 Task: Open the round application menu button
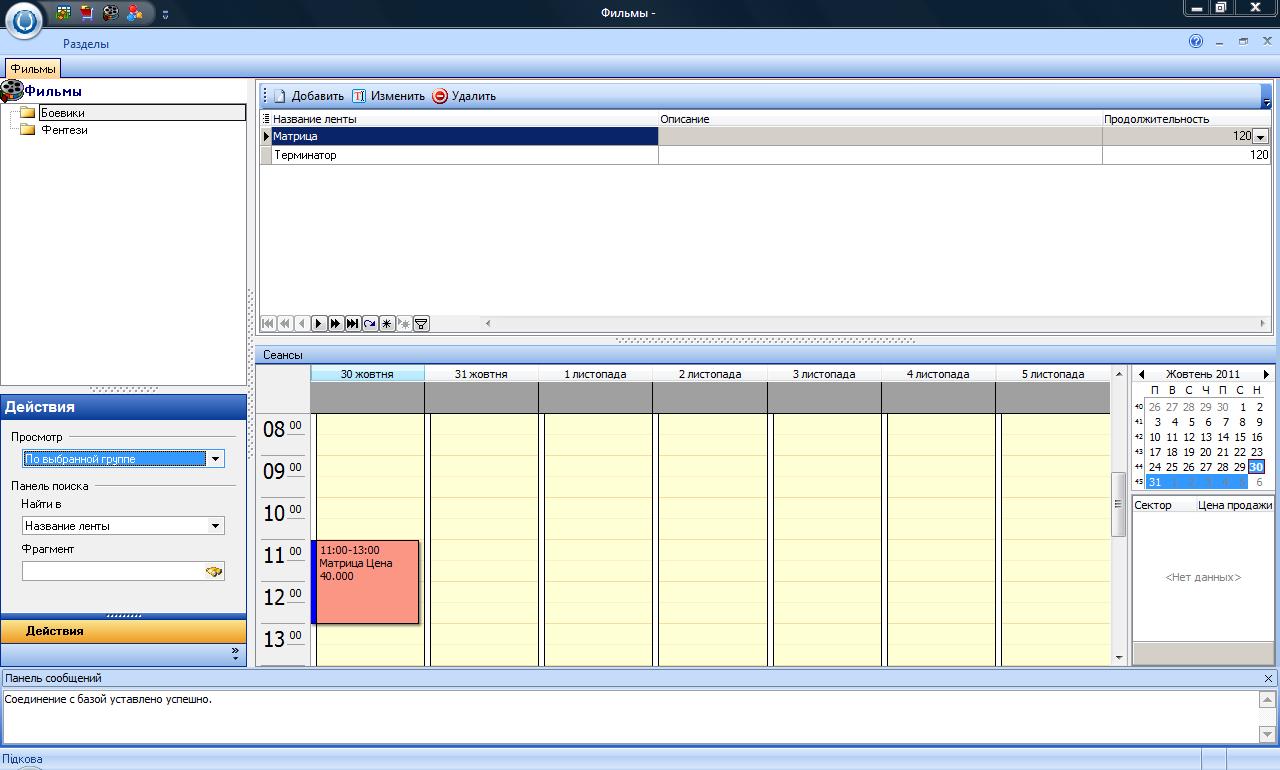[24, 20]
